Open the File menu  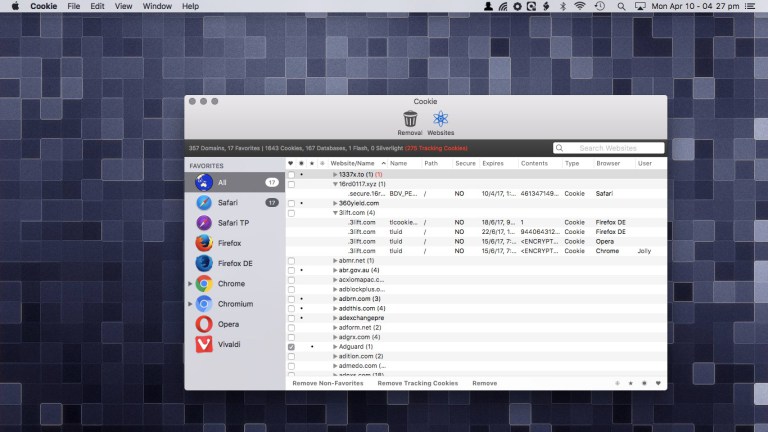[x=74, y=6]
